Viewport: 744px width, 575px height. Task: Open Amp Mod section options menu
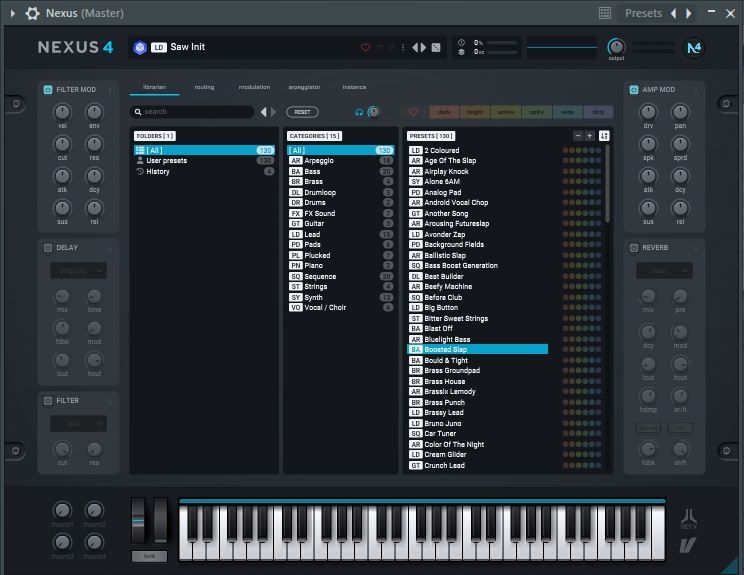click(x=696, y=90)
